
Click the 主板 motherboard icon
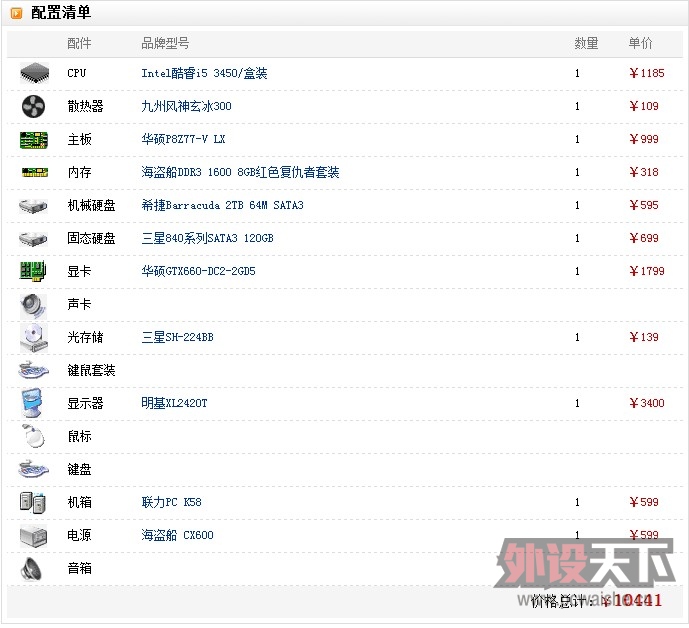[34, 140]
